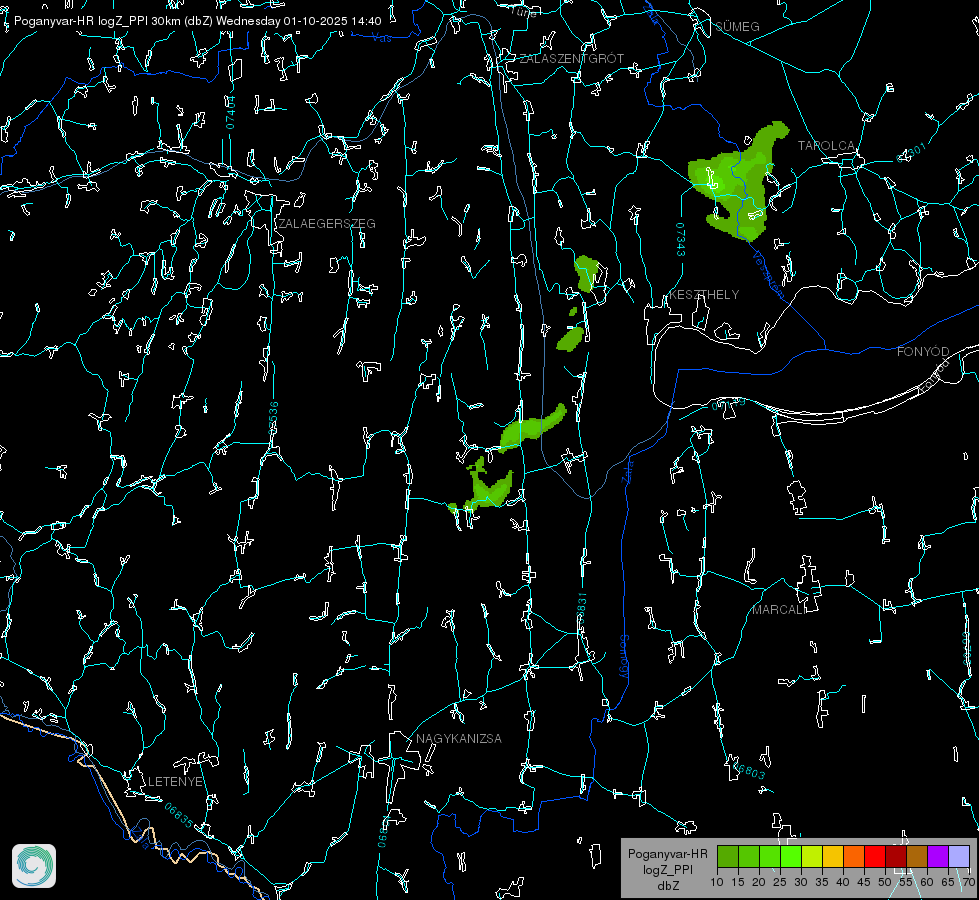Select the LETENYE town label
The image size is (979, 900).
pyautogui.click(x=175, y=781)
